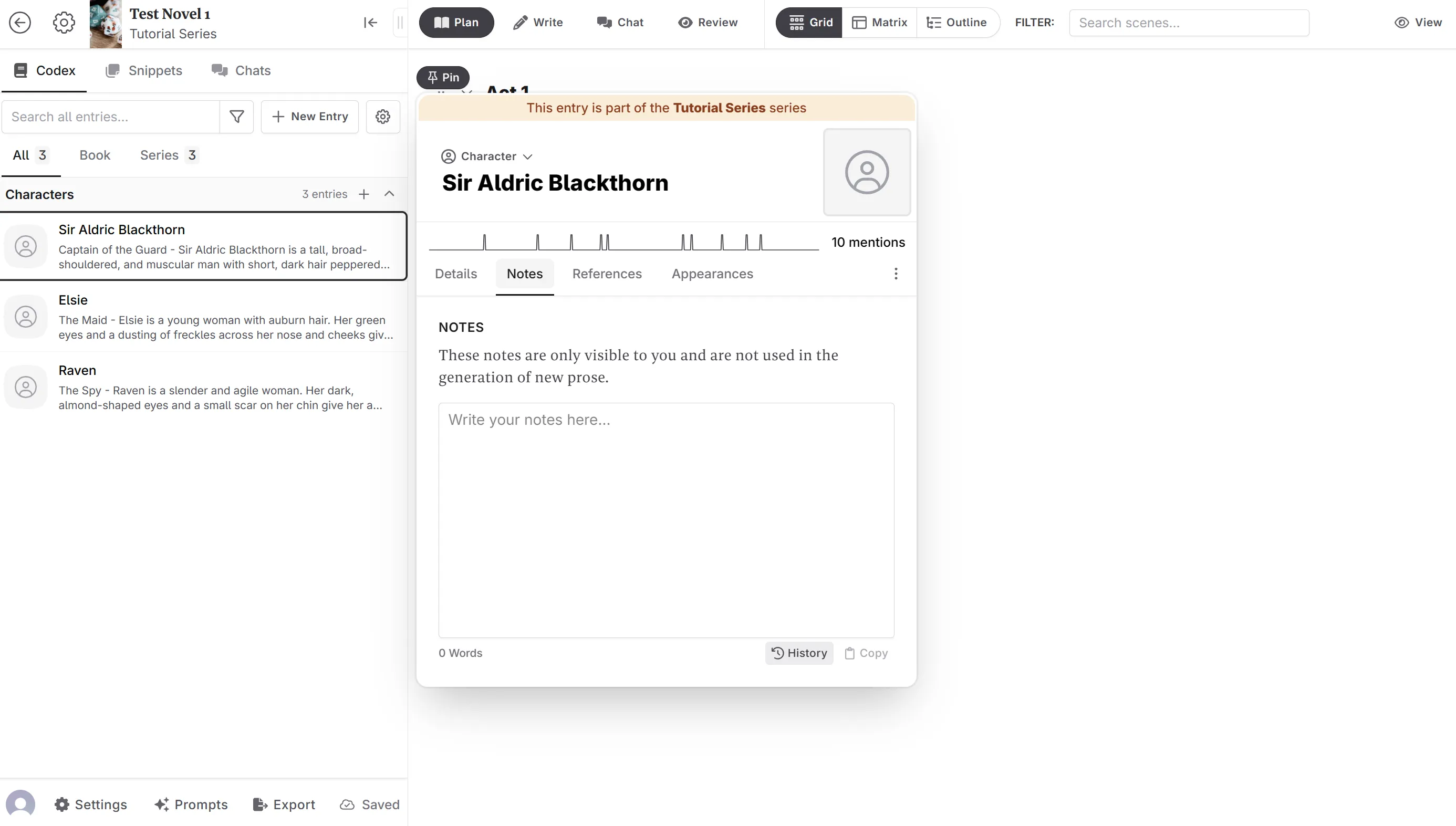Switch to the Appearances tab
The height and width of the screenshot is (826, 1456).
[x=712, y=273]
